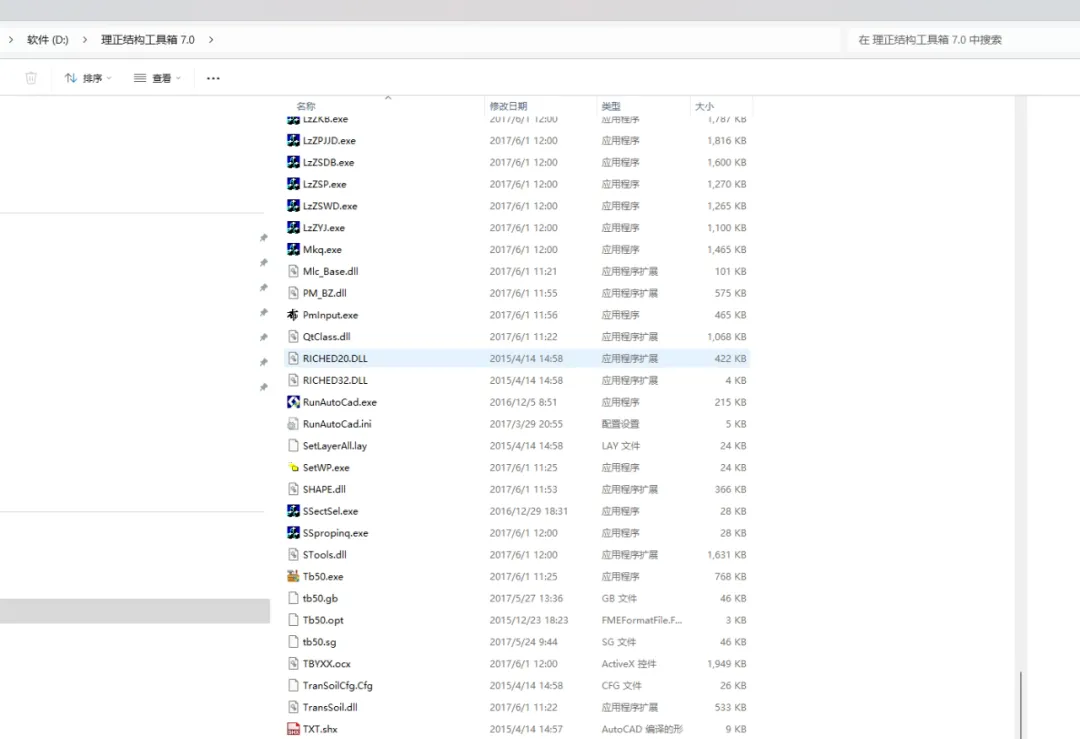Click the FMEFormatFile type of Tb50.opt
Screen dimensions: 1080x739
642,621
